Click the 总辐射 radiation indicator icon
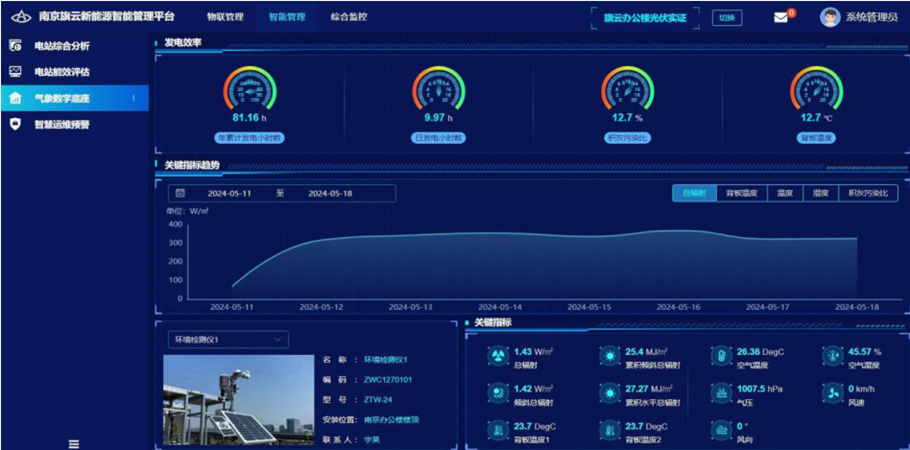This screenshot has width=910, height=450. [497, 356]
